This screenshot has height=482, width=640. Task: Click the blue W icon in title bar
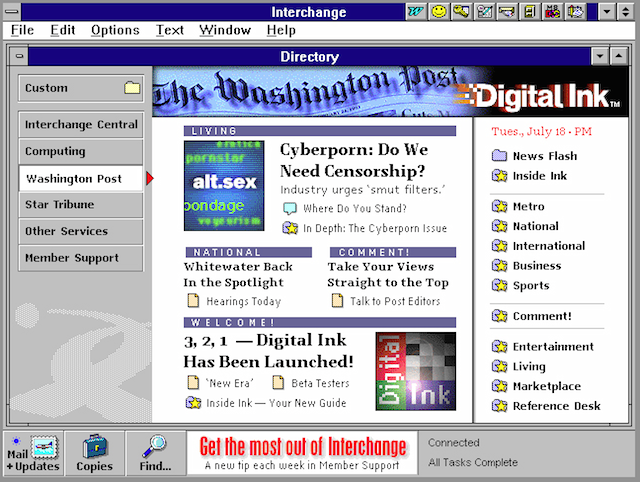(416, 12)
